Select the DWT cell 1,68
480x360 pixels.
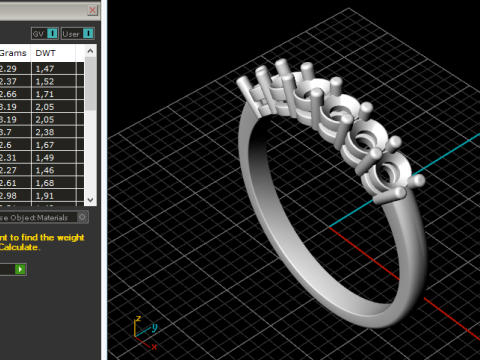coord(54,183)
